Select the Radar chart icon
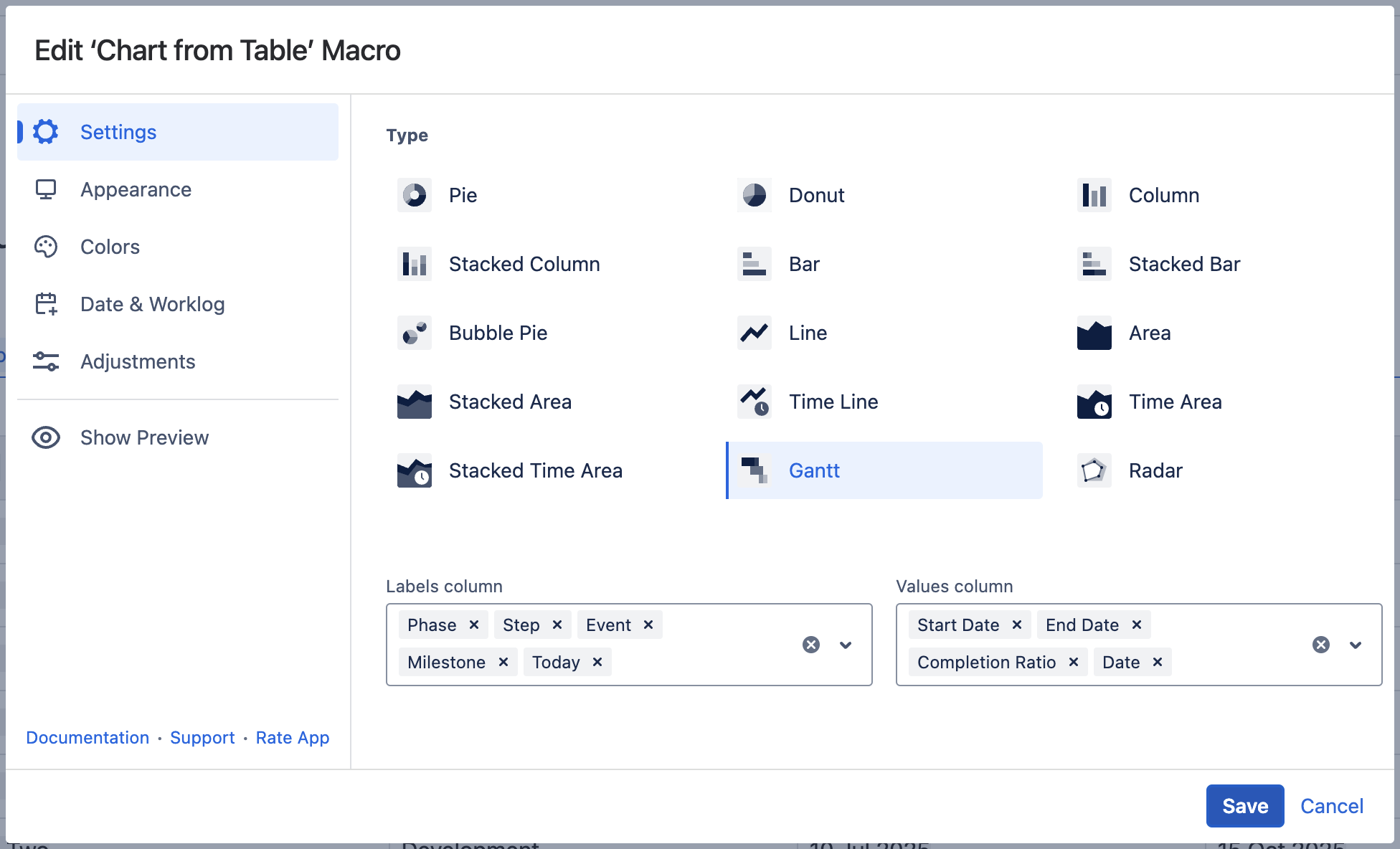The height and width of the screenshot is (849, 1400). pos(1094,470)
